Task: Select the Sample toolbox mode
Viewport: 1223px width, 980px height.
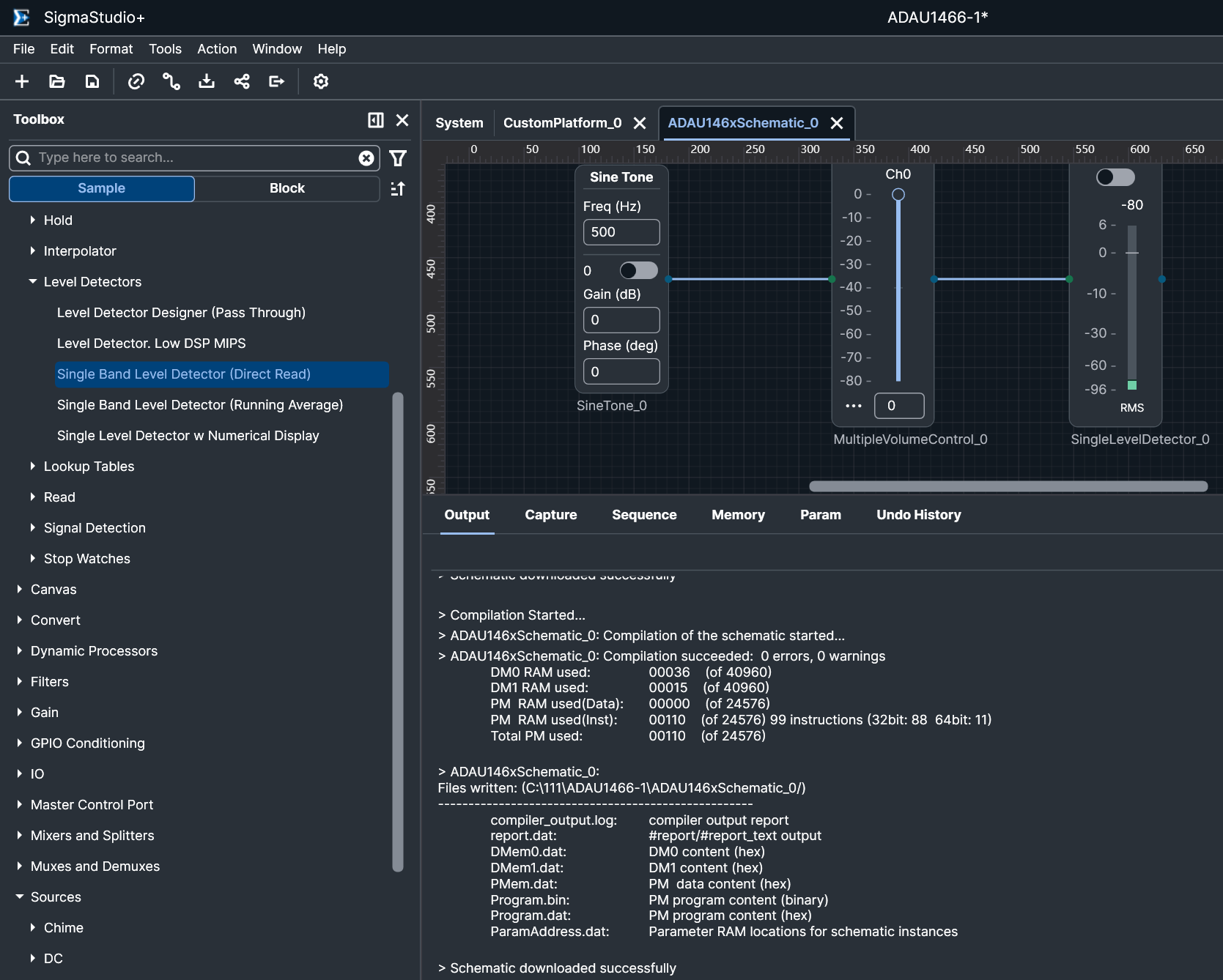Action: pyautogui.click(x=102, y=188)
